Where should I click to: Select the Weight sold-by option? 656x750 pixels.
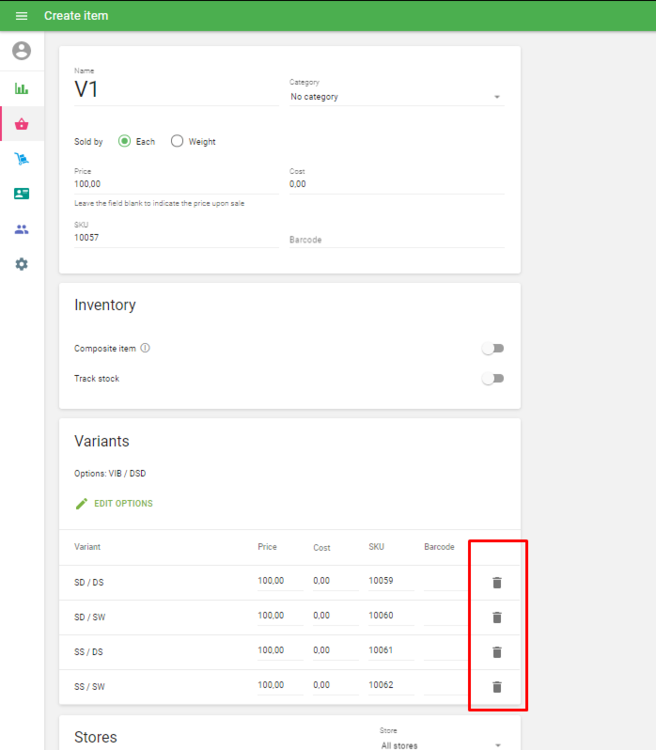(x=177, y=141)
